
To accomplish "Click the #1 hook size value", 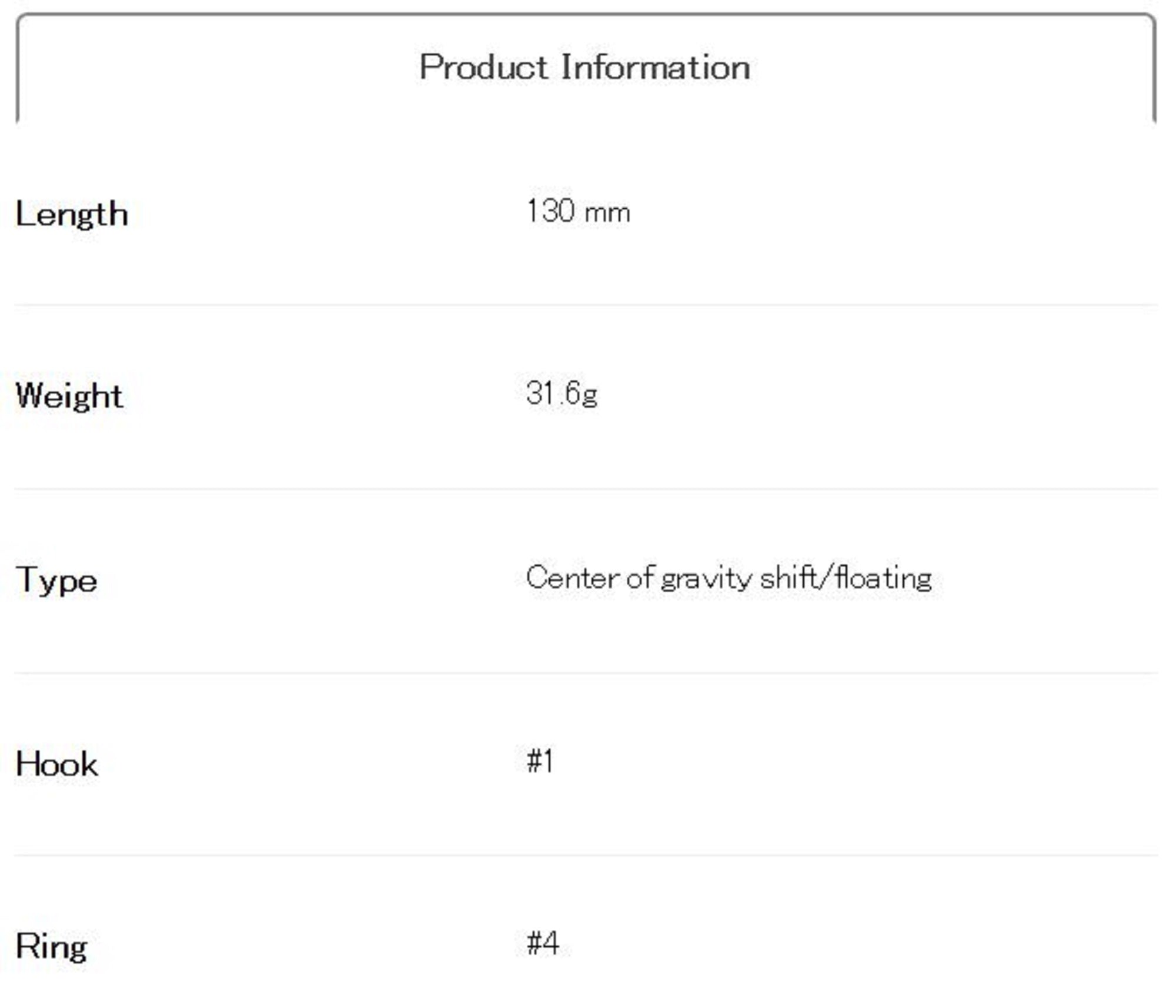I will point(540,762).
